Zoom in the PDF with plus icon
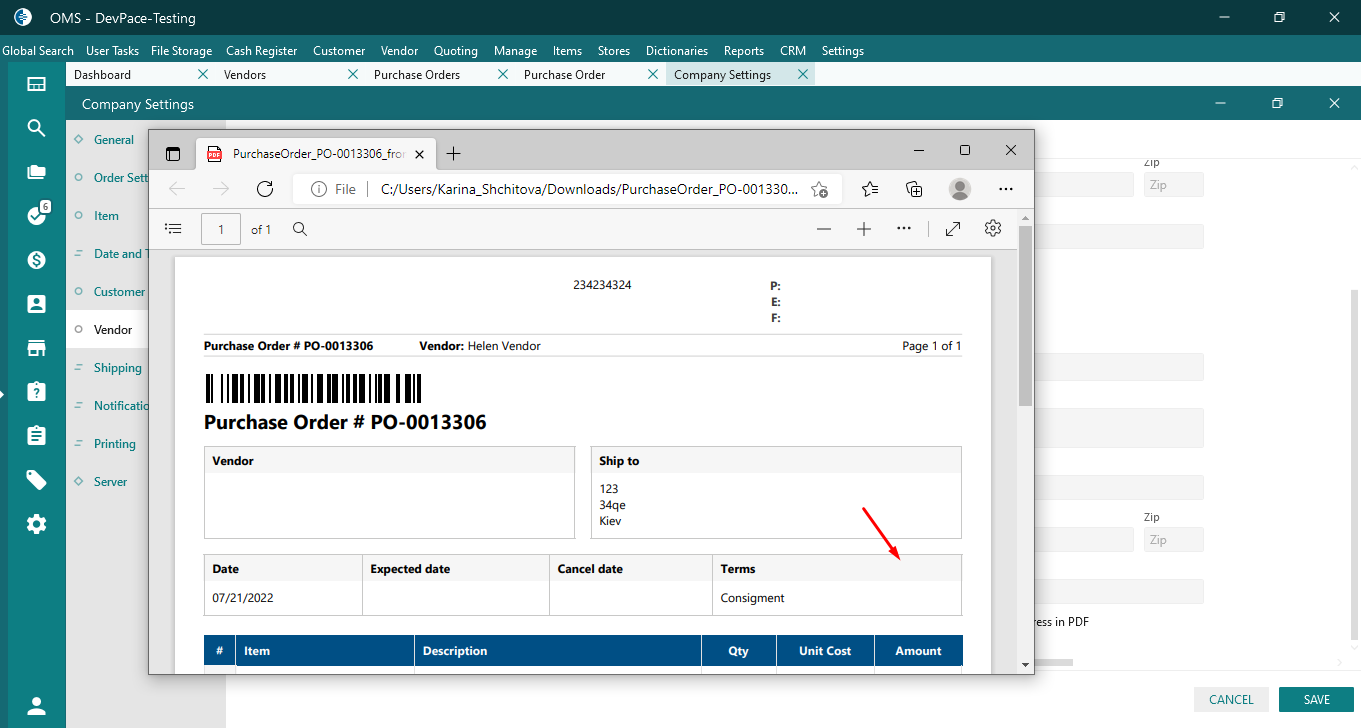 point(864,229)
